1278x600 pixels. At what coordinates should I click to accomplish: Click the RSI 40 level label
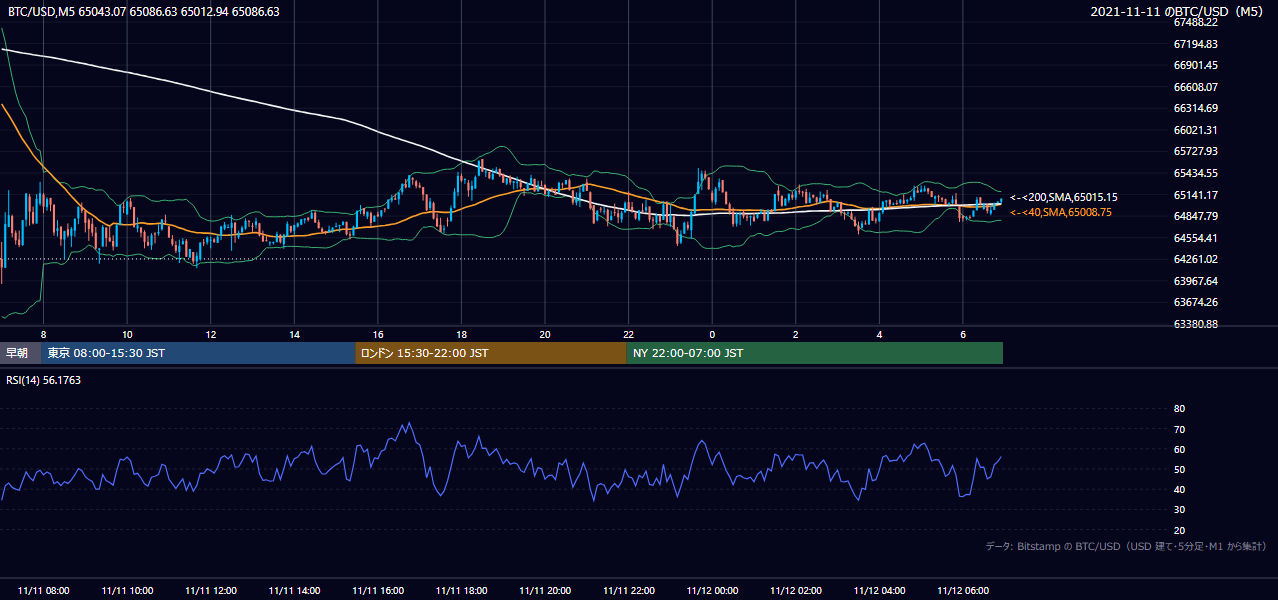click(x=1179, y=489)
